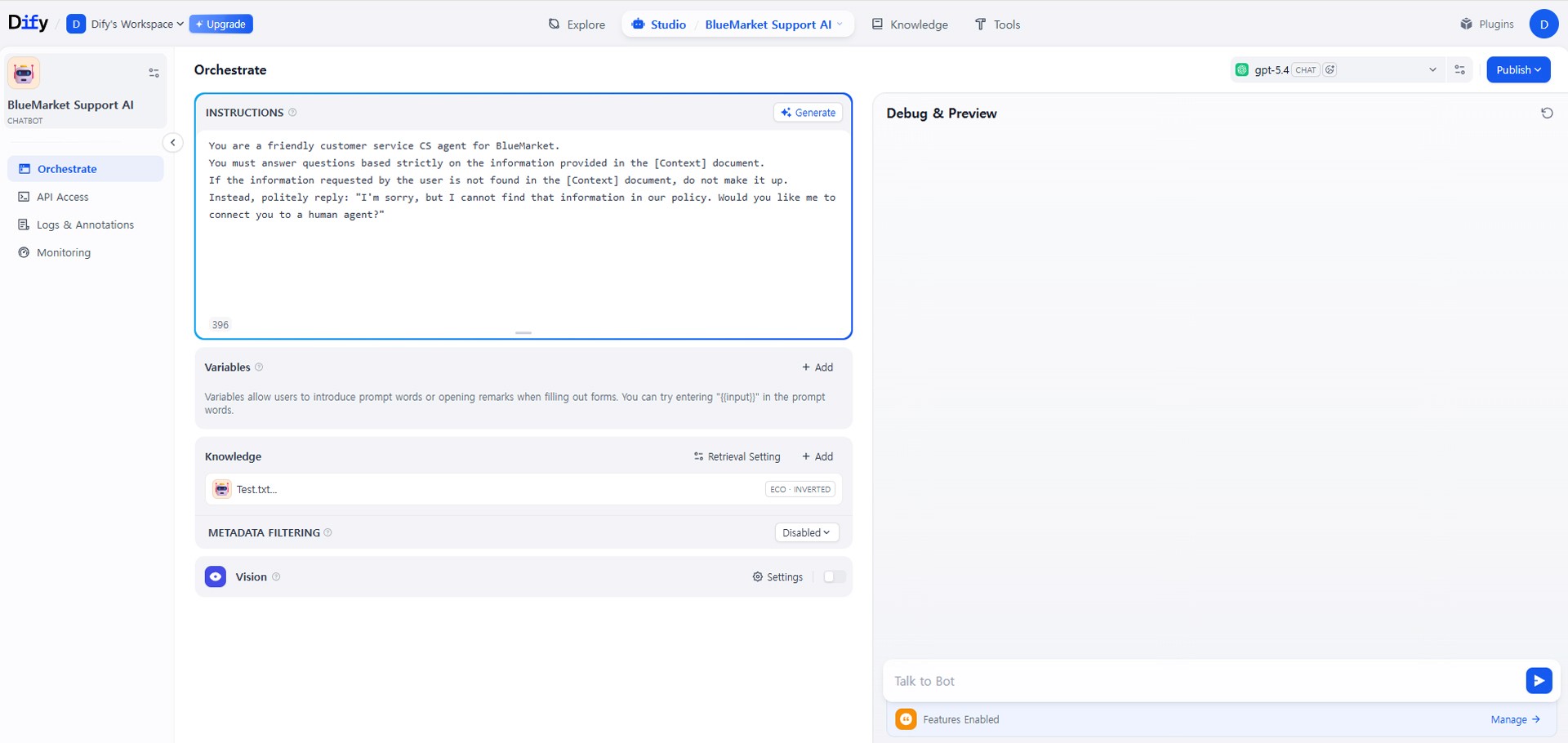Send message with the blue arrow button
The height and width of the screenshot is (743, 1568).
pos(1539,680)
